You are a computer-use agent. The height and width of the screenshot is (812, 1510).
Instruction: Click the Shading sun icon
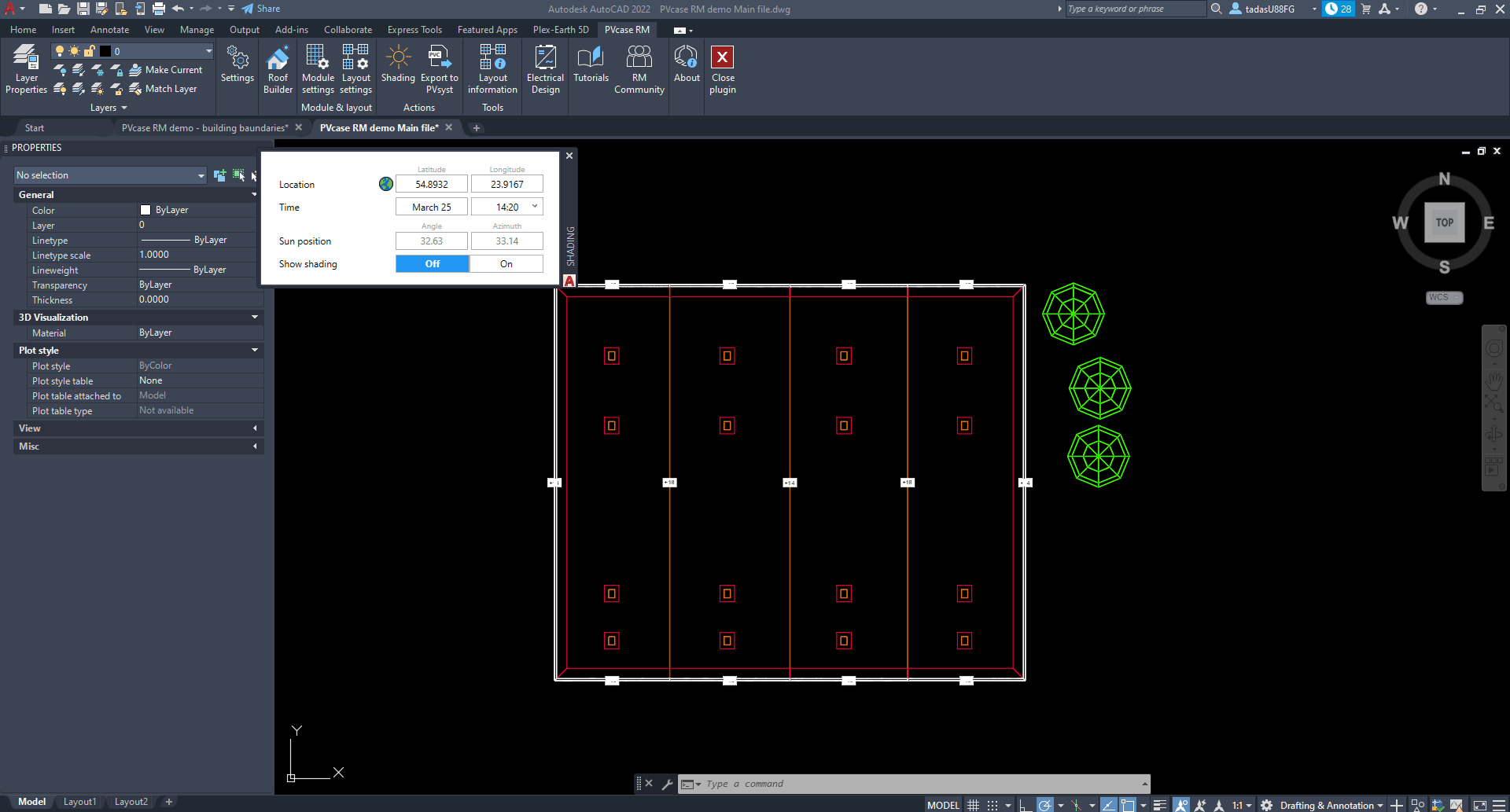398,57
